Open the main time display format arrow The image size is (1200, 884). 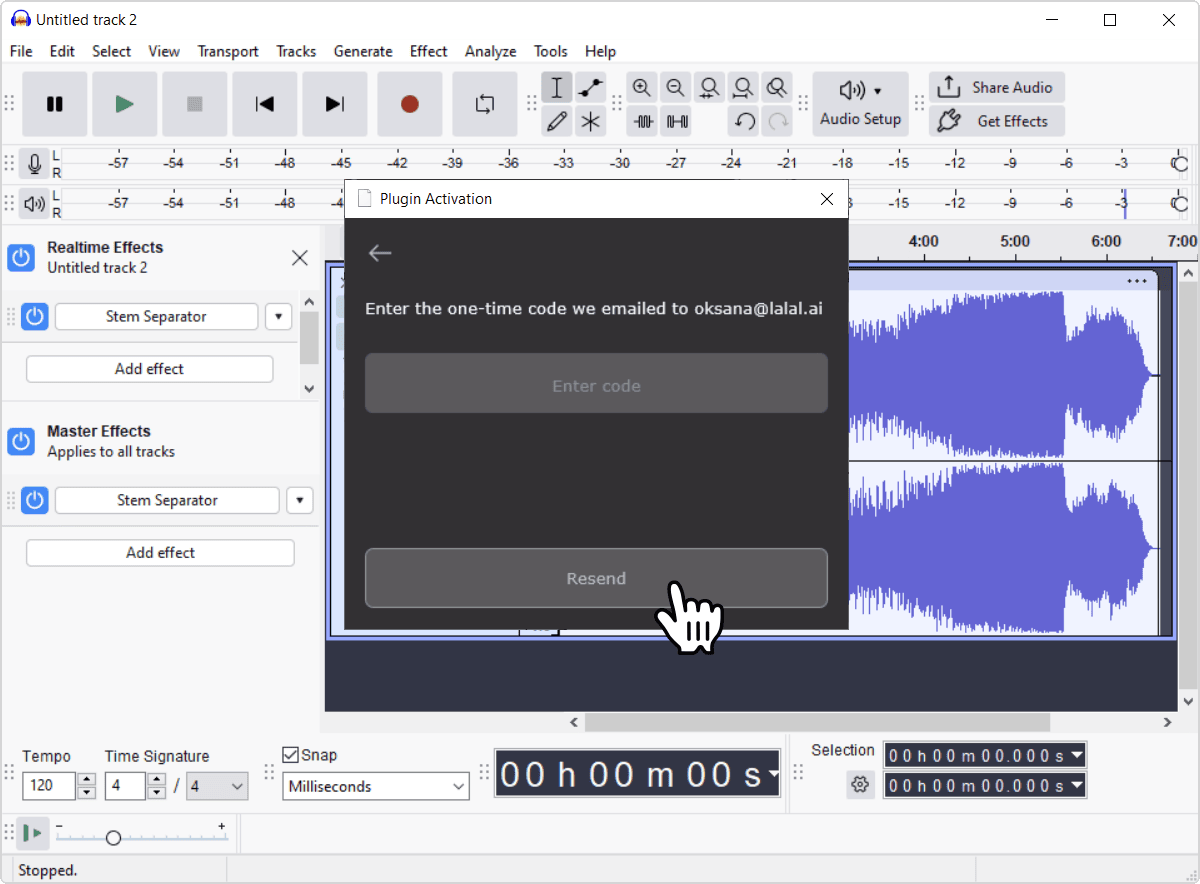(772, 774)
